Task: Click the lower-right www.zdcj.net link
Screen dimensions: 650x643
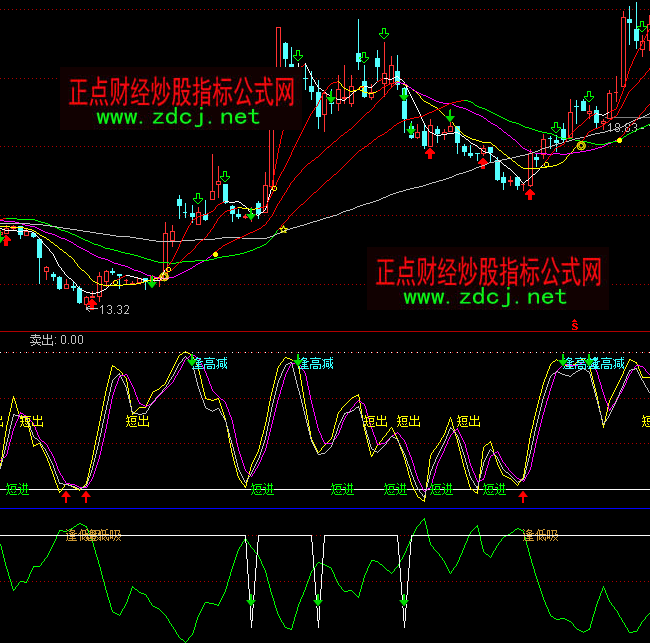Action: 485,297
